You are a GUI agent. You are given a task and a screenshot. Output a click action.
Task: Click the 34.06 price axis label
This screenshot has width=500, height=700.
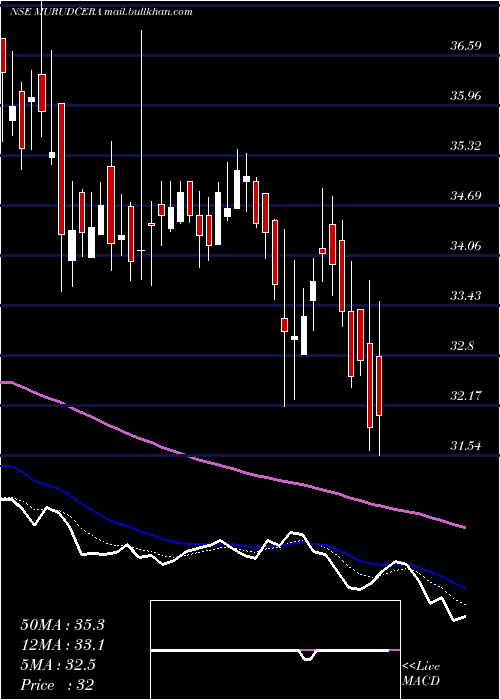tap(464, 246)
